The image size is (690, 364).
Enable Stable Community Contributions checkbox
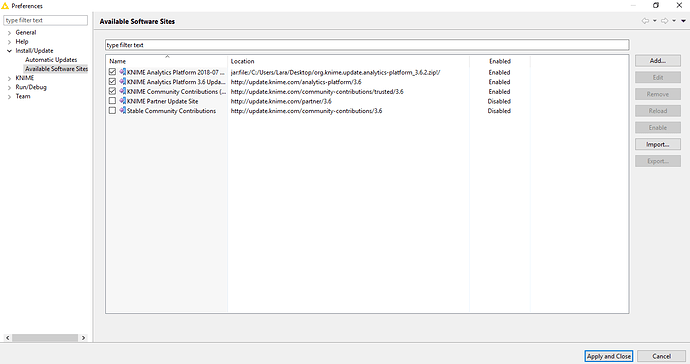point(112,110)
